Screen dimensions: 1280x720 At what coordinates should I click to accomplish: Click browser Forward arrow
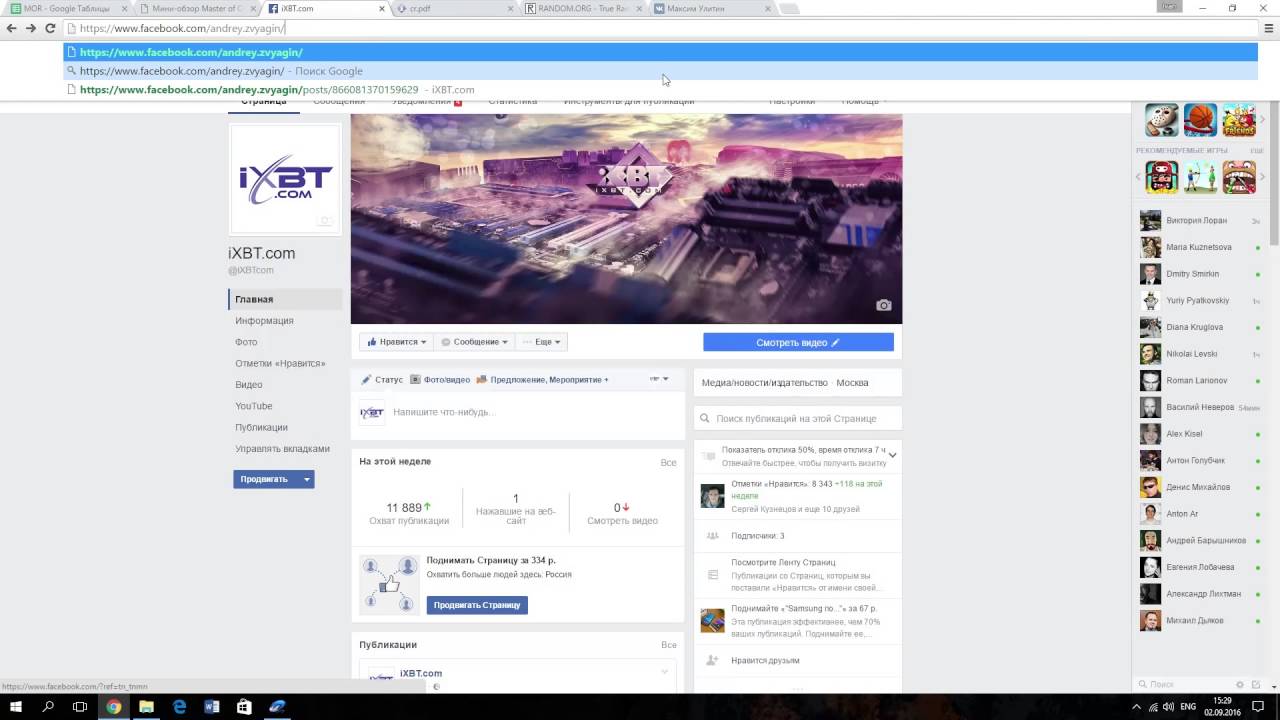(31, 28)
